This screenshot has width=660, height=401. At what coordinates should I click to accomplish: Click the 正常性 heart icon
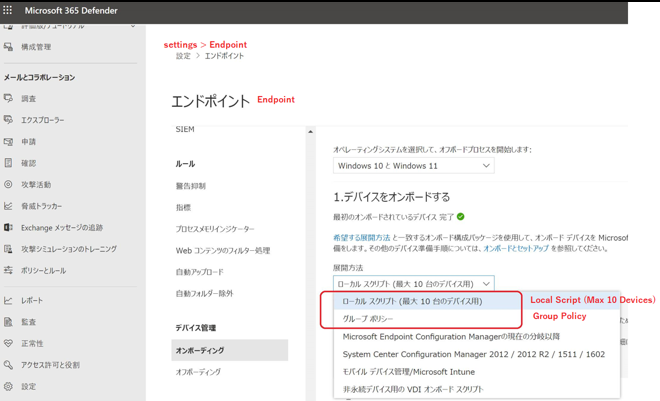point(8,343)
